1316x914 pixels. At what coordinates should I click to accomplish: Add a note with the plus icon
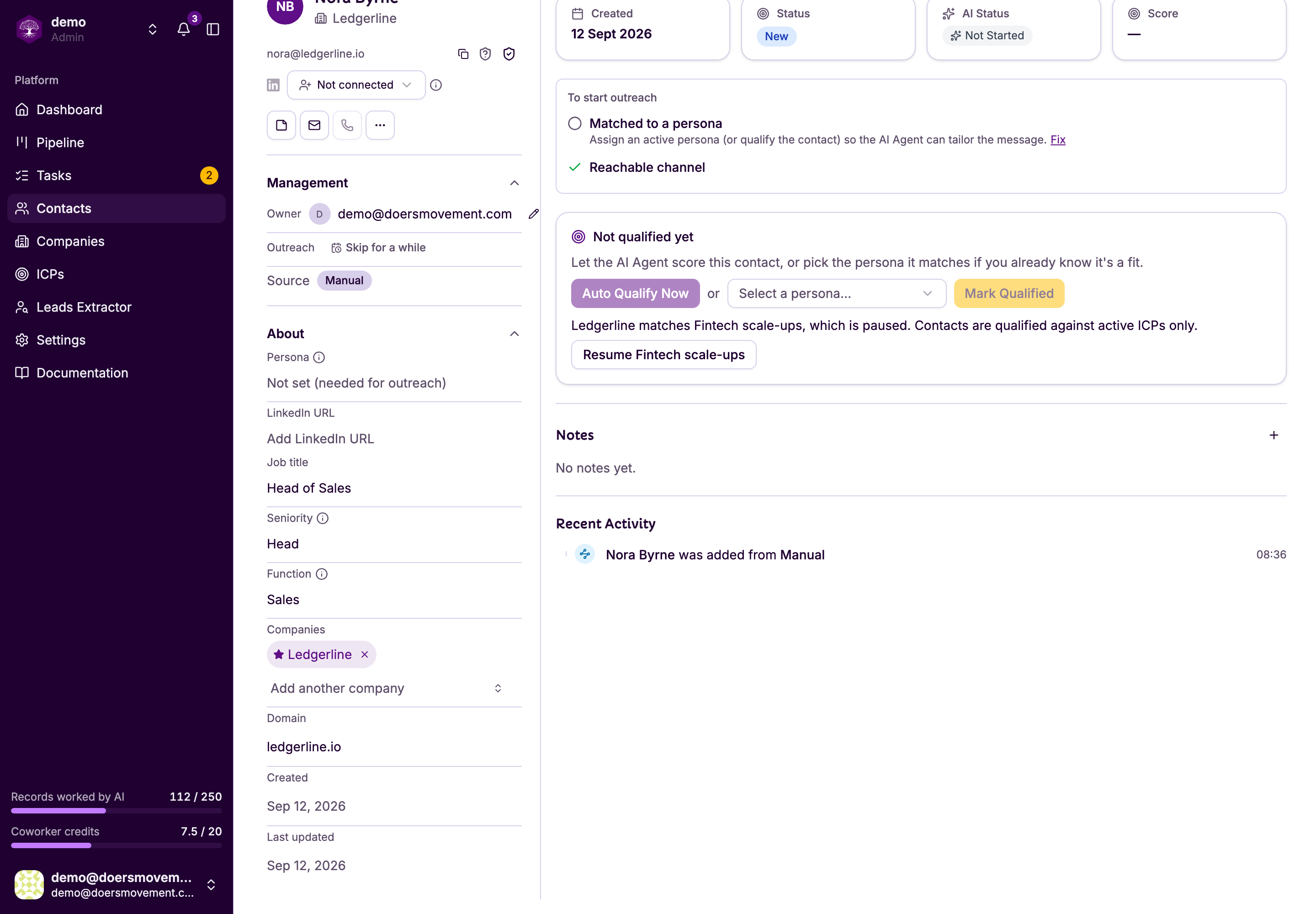1274,435
